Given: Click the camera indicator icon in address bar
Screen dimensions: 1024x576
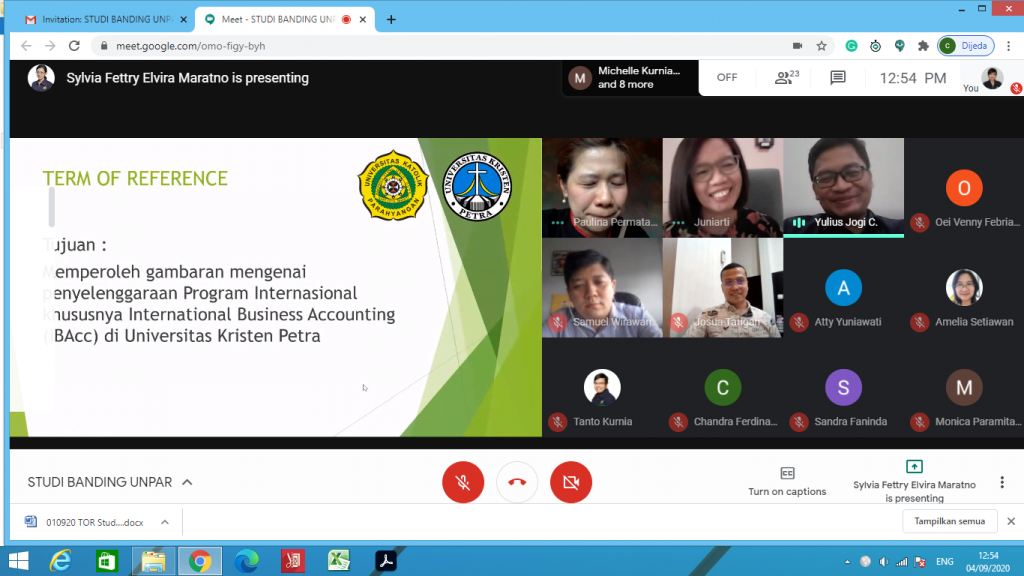Looking at the screenshot, I should point(797,46).
